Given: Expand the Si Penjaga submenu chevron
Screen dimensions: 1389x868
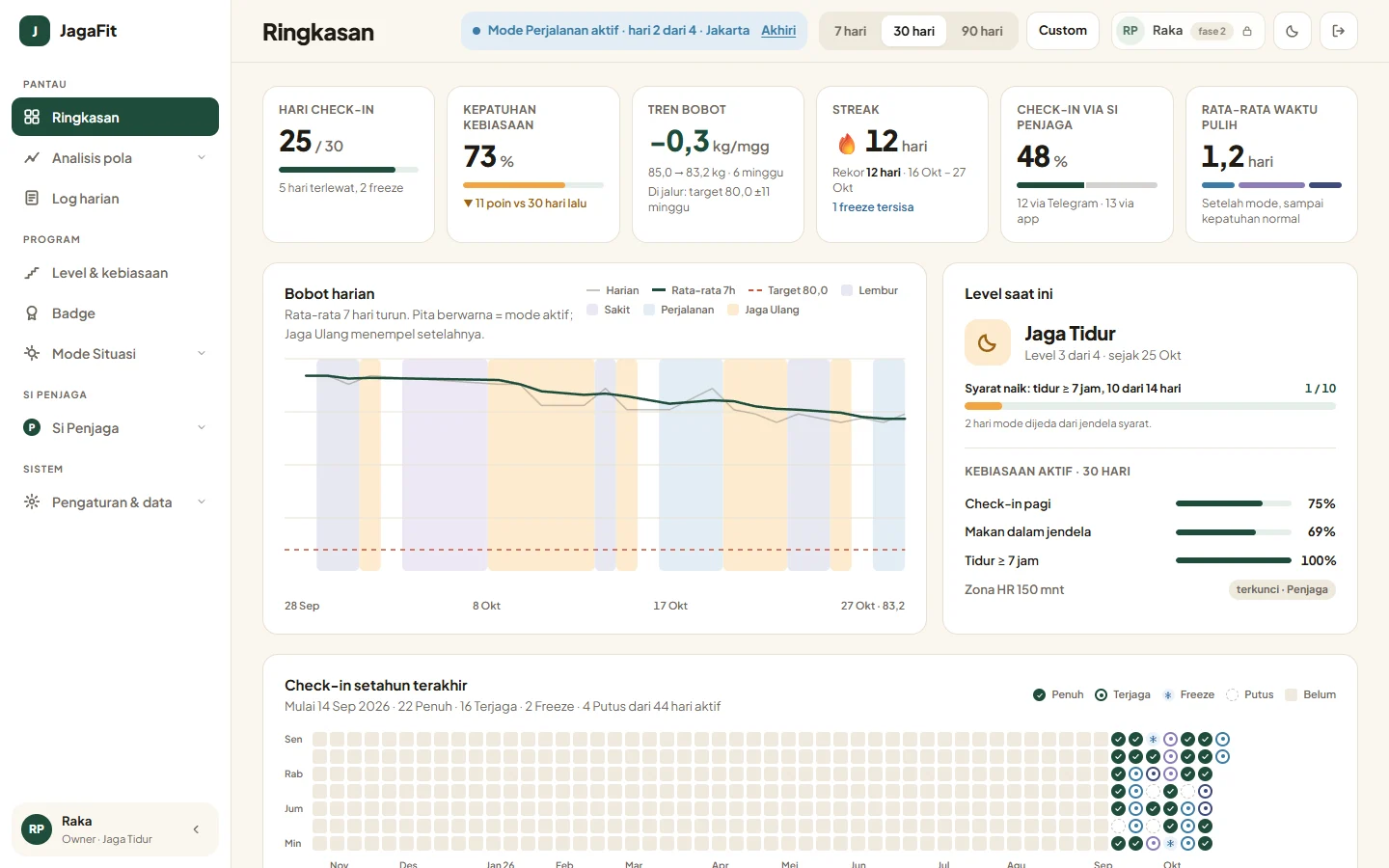Looking at the screenshot, I should click(x=202, y=427).
